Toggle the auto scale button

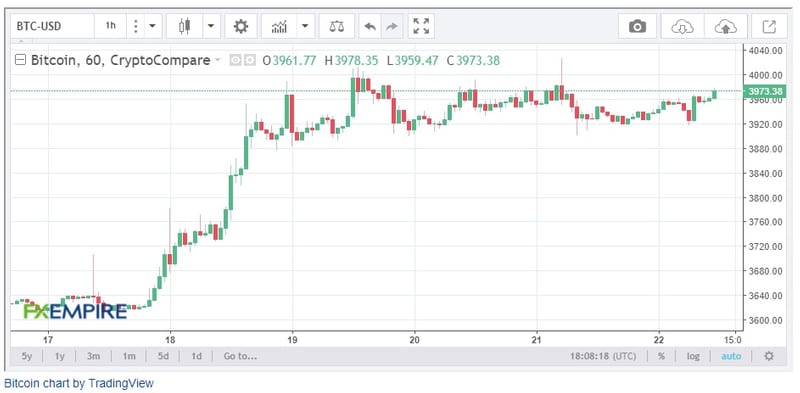pos(731,356)
